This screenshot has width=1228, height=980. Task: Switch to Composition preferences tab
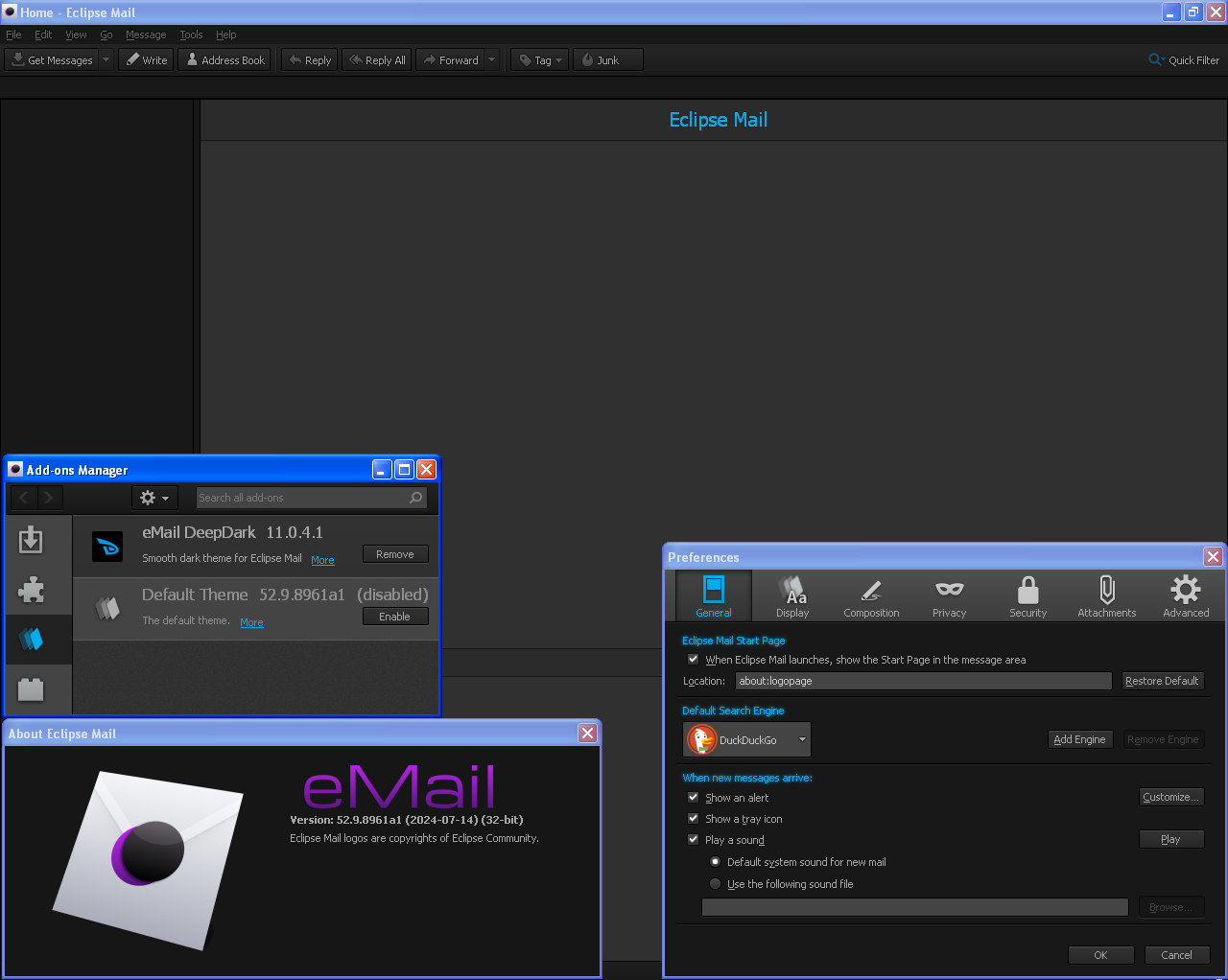point(871,595)
